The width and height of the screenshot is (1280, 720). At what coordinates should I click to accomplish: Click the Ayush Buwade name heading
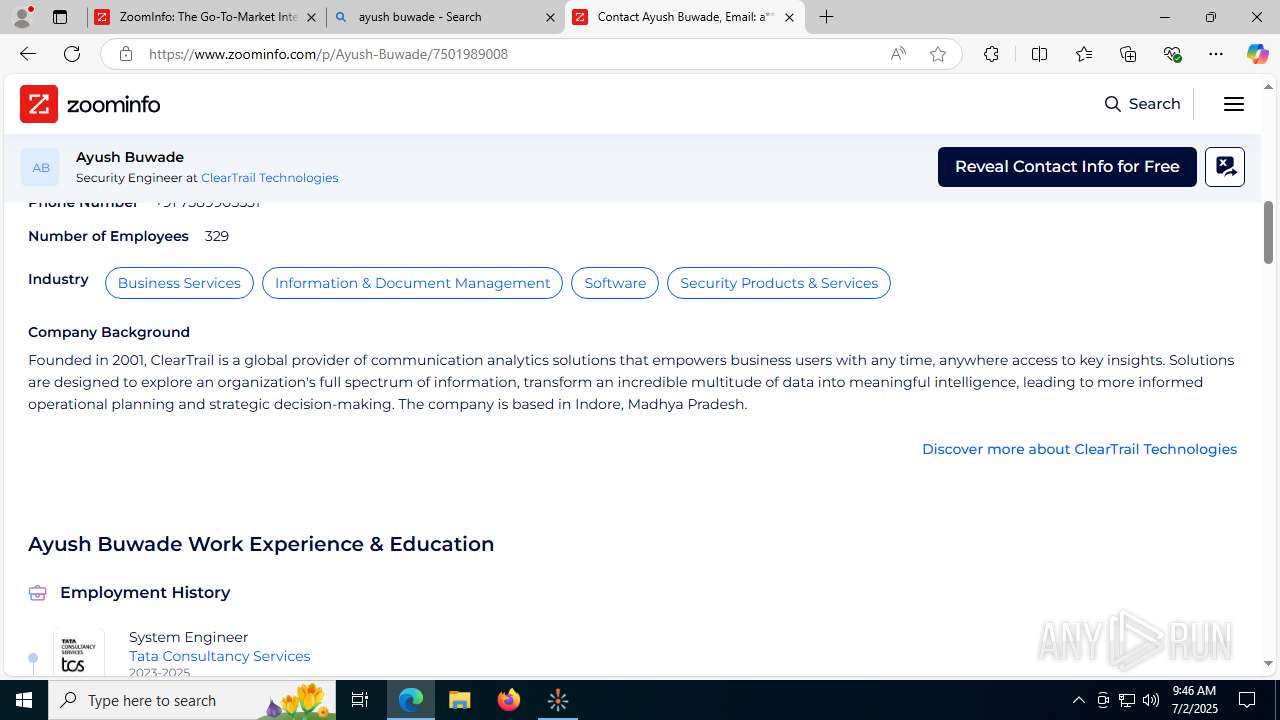coord(130,157)
